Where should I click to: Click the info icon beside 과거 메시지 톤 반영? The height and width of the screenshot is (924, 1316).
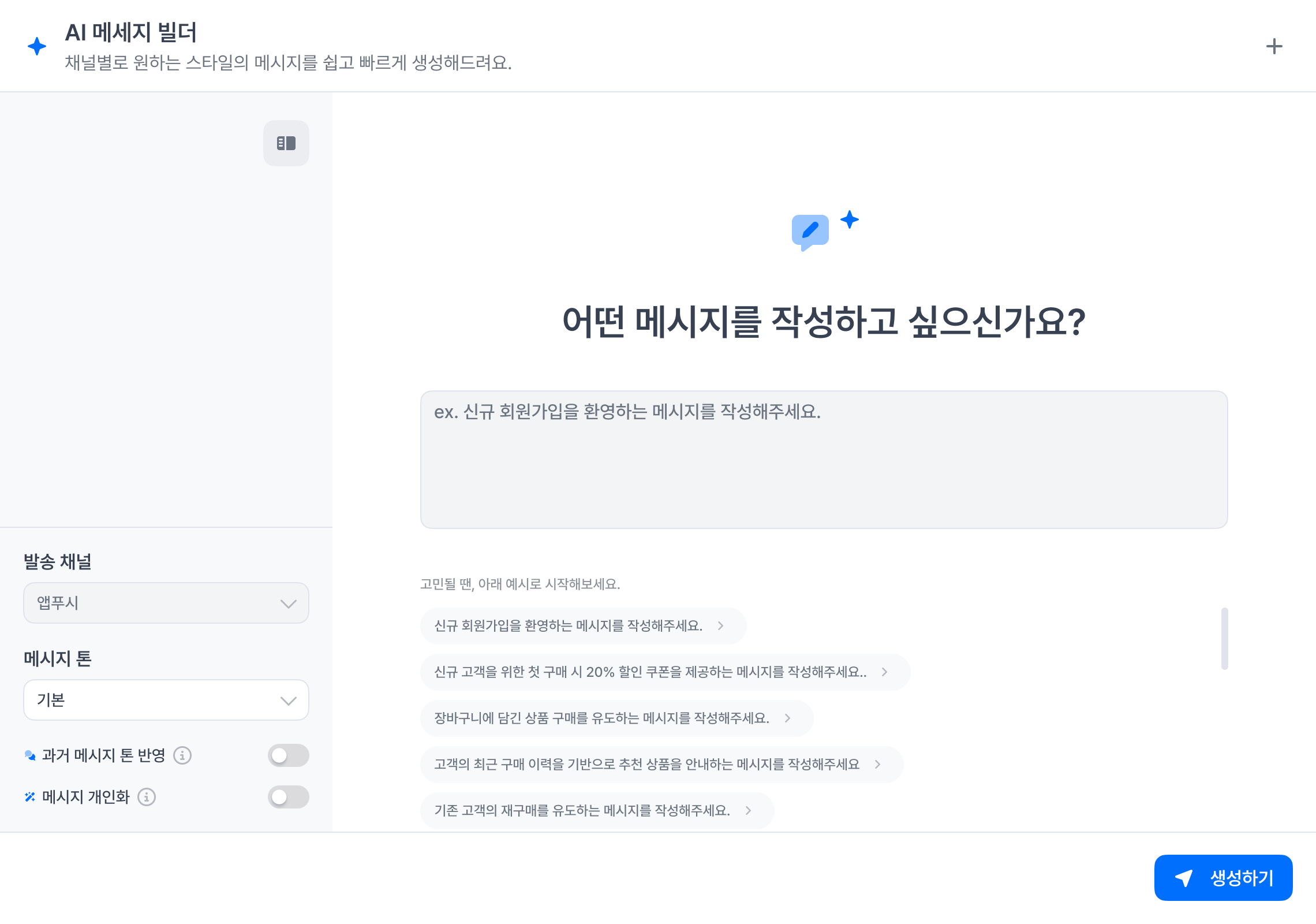click(182, 755)
